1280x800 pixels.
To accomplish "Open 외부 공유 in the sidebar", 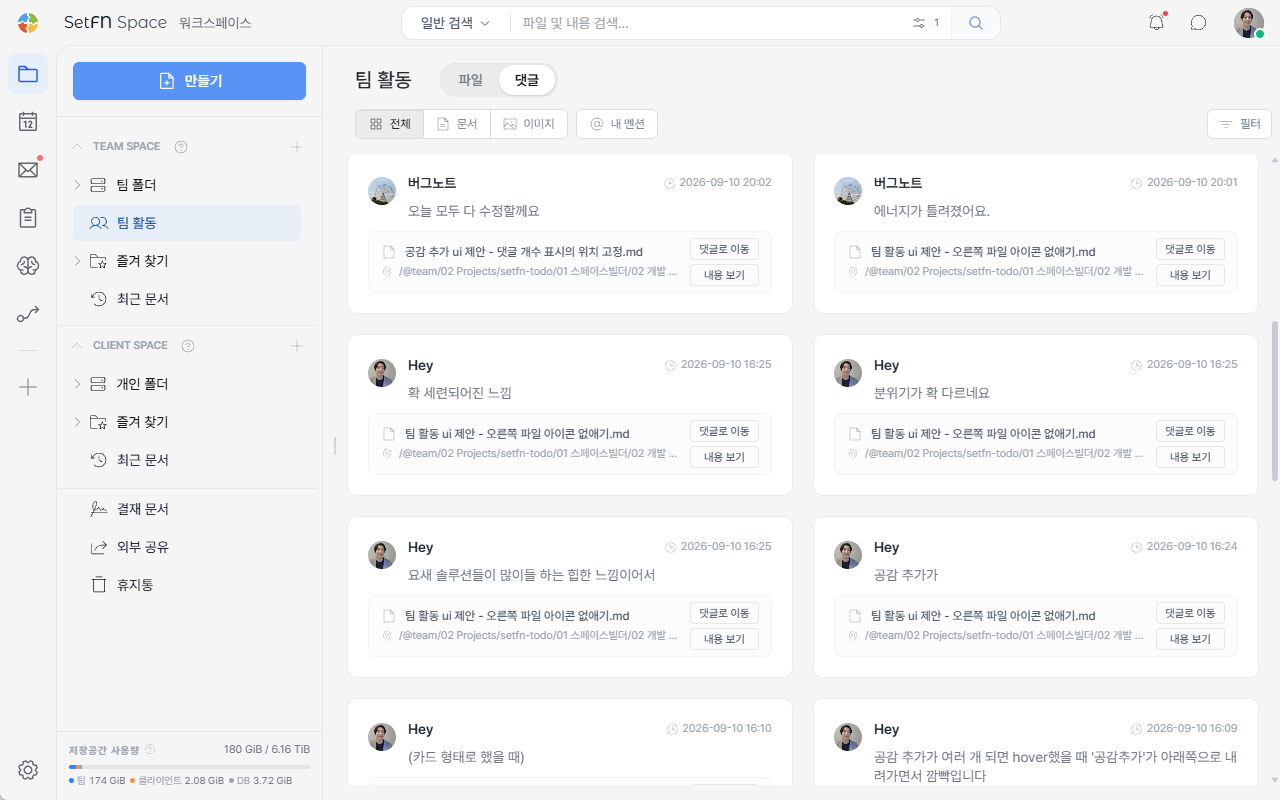I will click(187, 547).
